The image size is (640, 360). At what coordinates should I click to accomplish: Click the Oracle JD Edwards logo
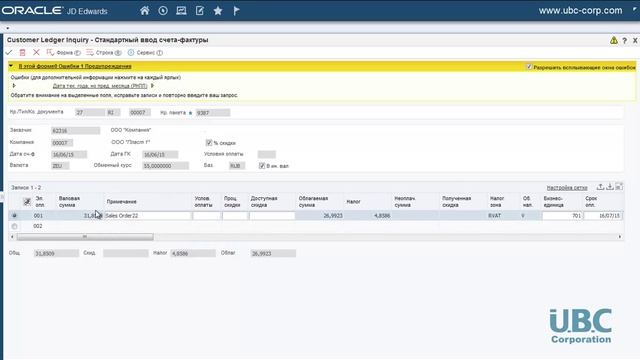pyautogui.click(x=55, y=11)
